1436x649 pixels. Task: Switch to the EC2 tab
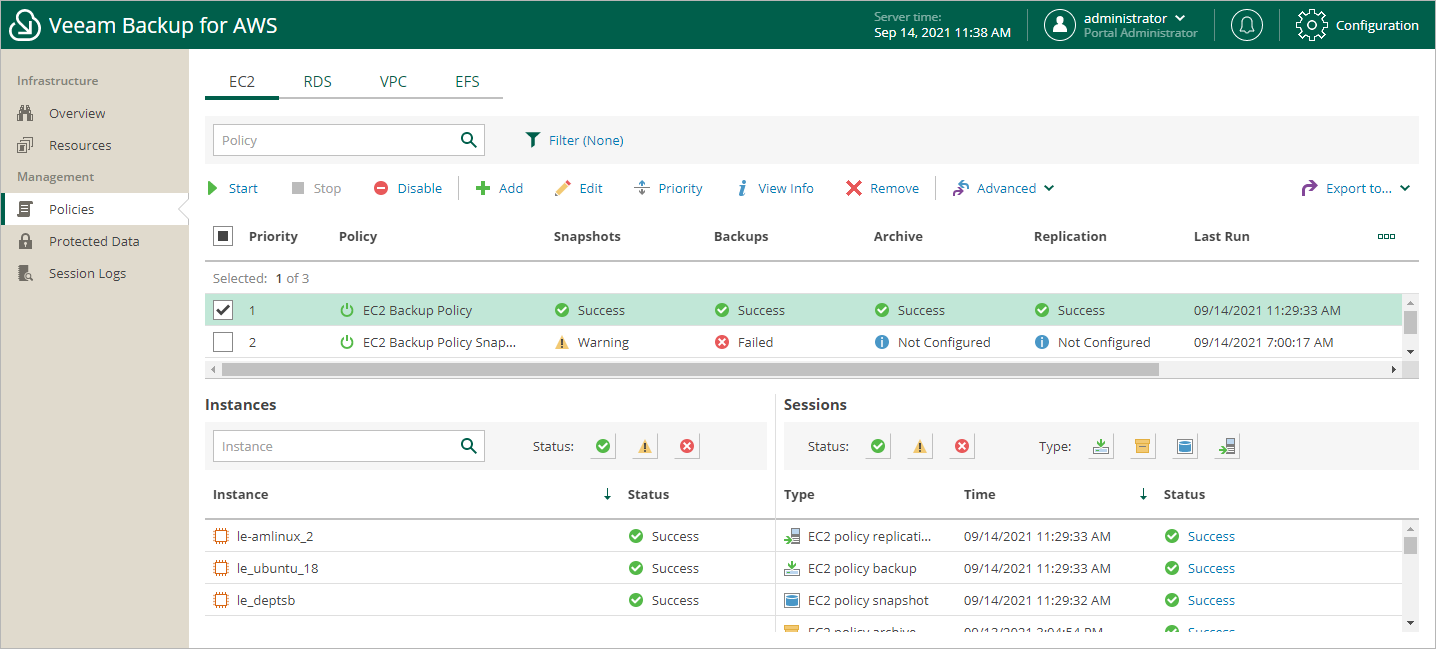pyautogui.click(x=242, y=82)
